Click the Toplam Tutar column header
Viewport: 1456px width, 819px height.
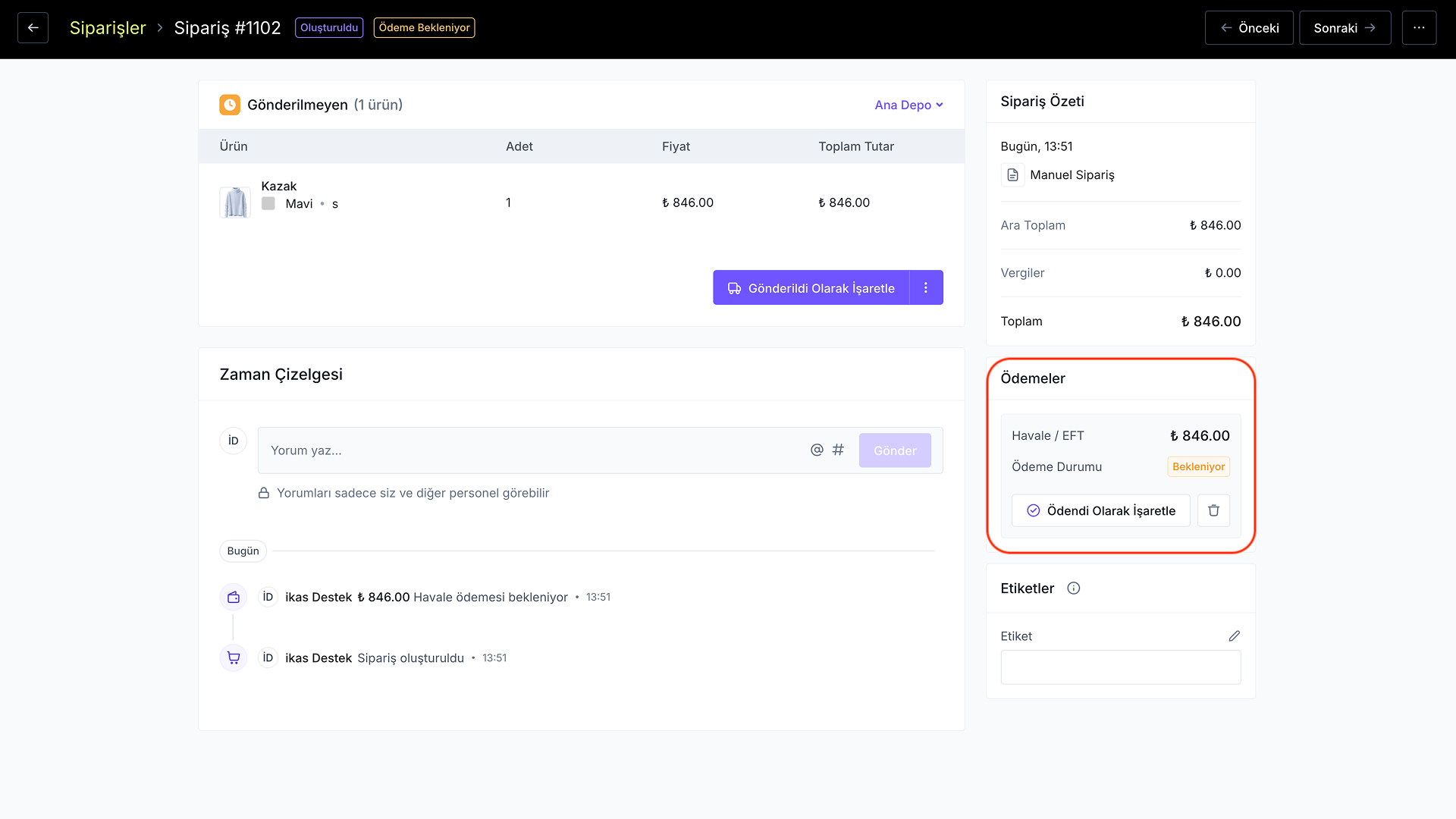[855, 146]
